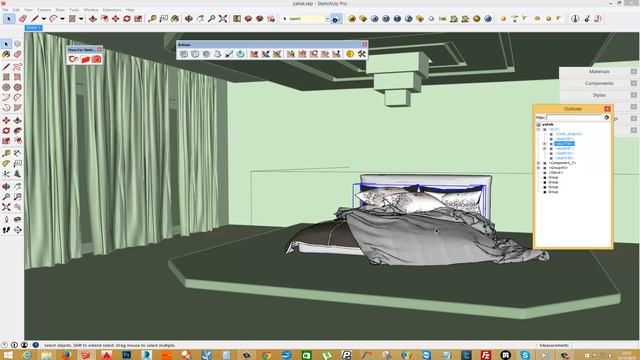Open Artisan settings wrench icon

point(362,54)
